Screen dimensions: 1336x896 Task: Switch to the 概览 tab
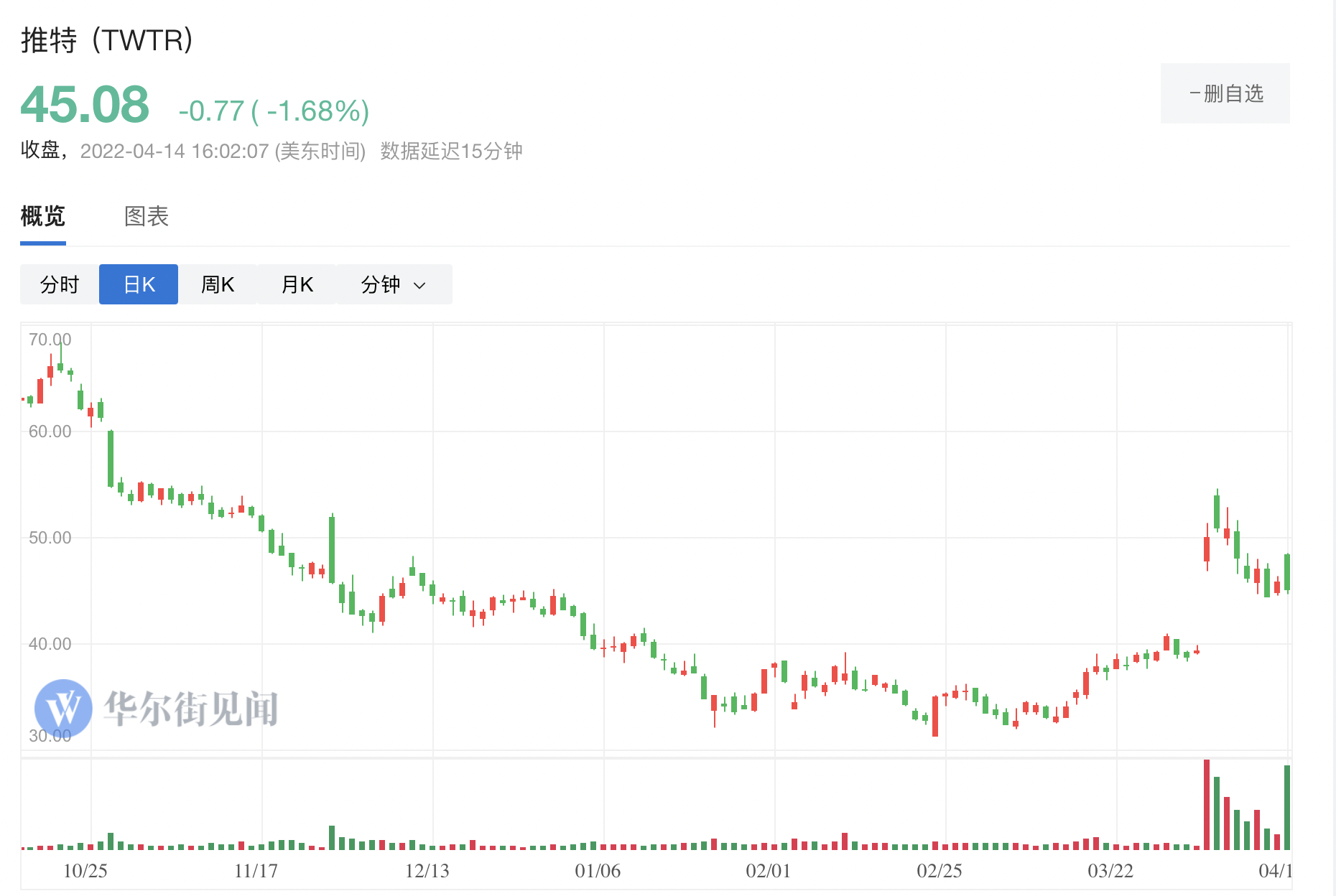click(x=43, y=216)
